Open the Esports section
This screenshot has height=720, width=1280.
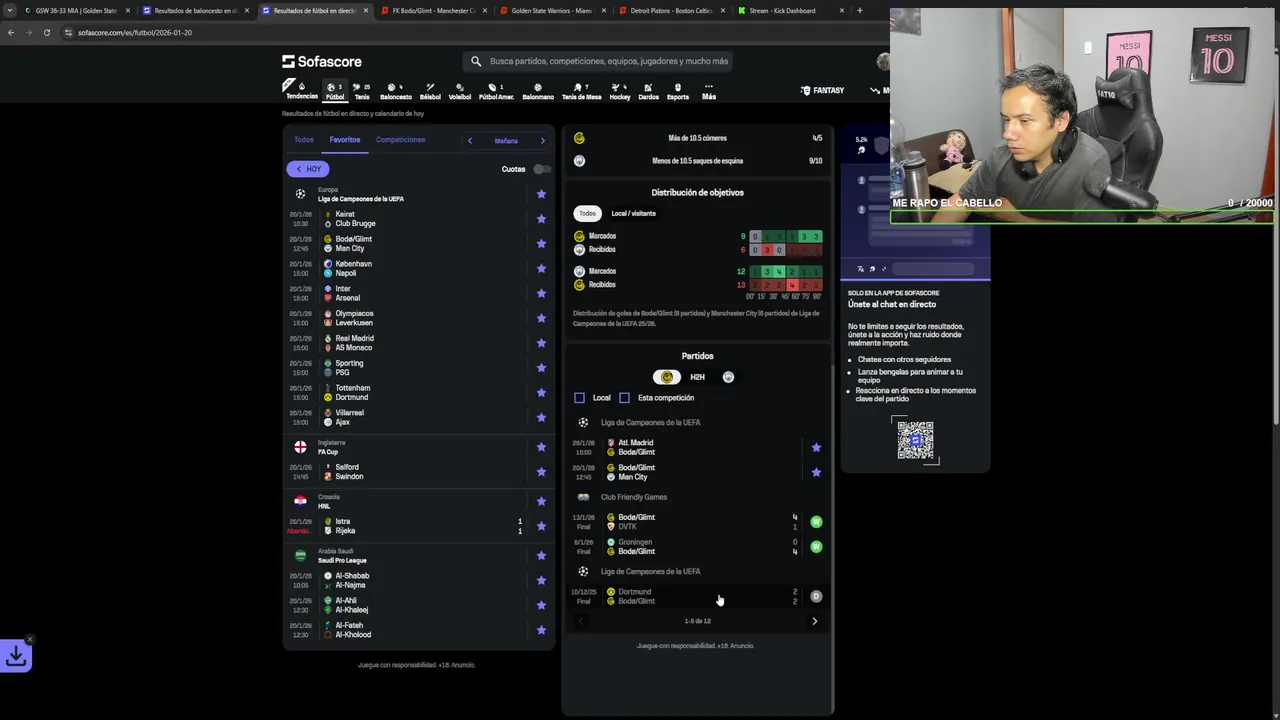678,90
